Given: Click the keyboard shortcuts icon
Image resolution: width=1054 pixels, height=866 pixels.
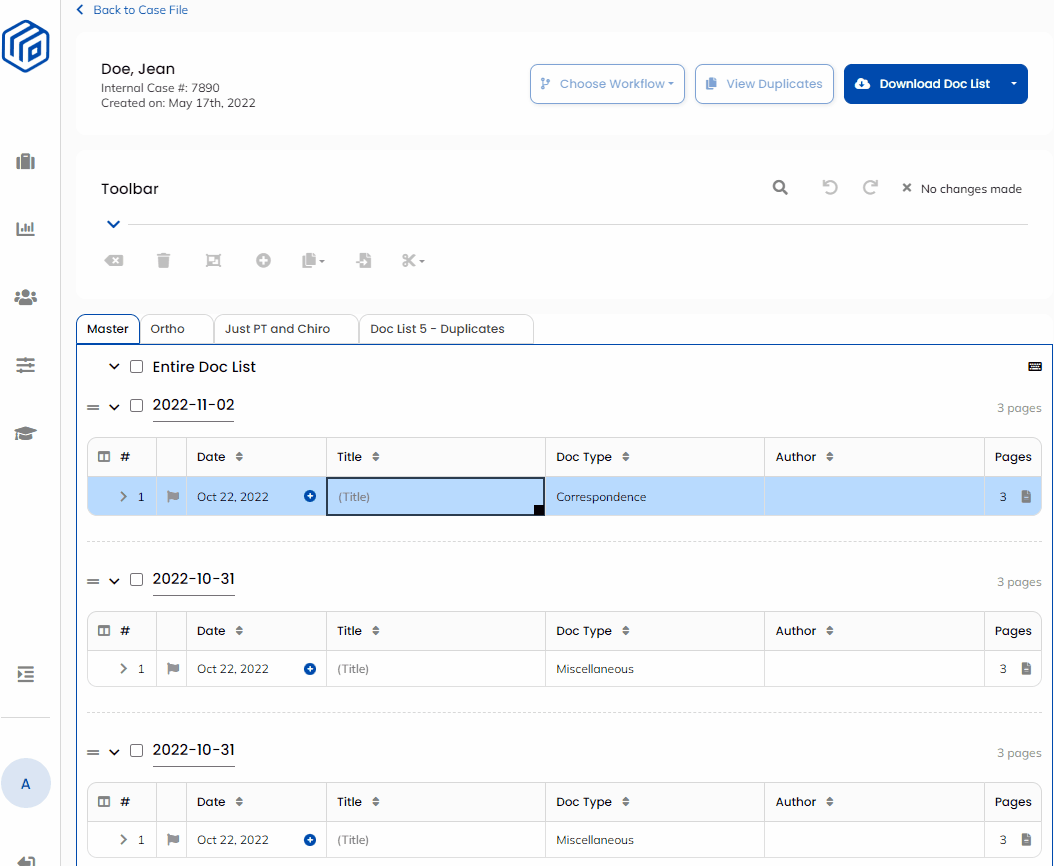Looking at the screenshot, I should point(1034,367).
